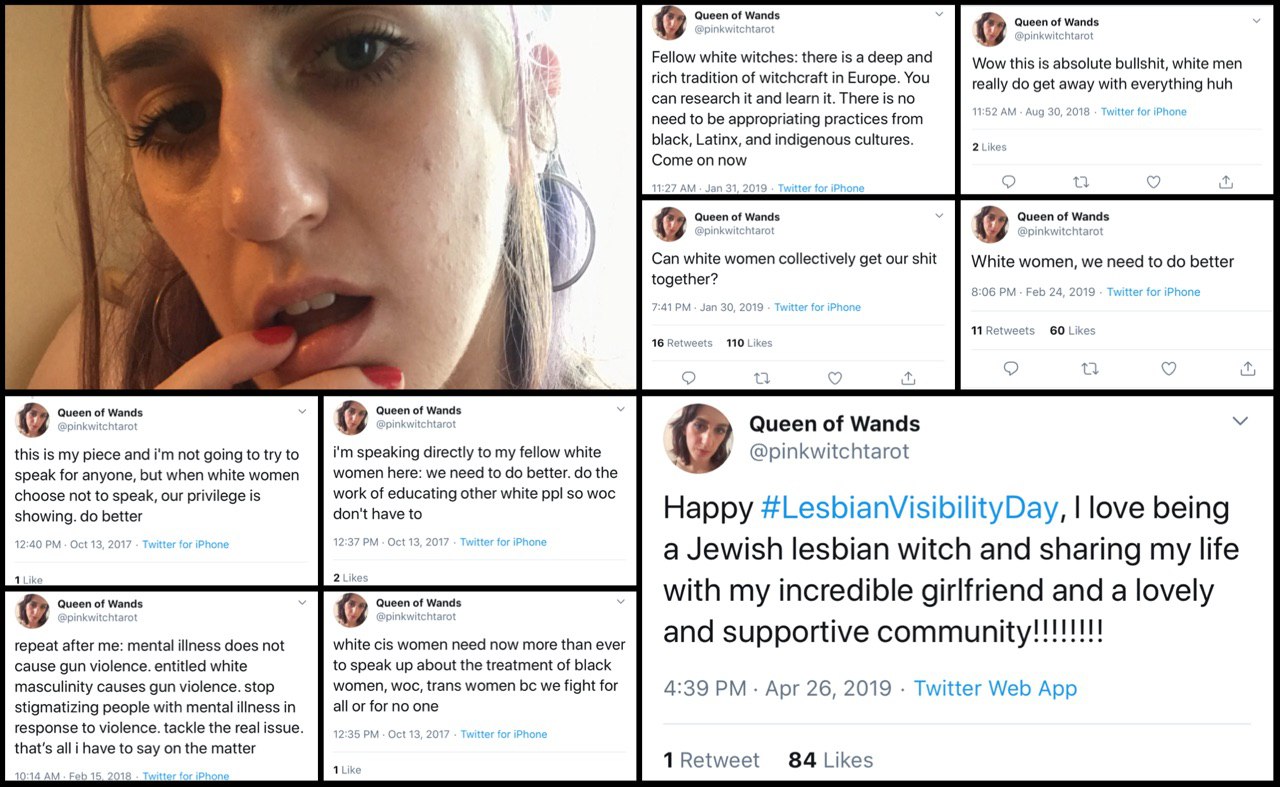Expand the options arrow on the "Fellow white witches" tweet
The width and height of the screenshot is (1280, 787).
tap(939, 16)
